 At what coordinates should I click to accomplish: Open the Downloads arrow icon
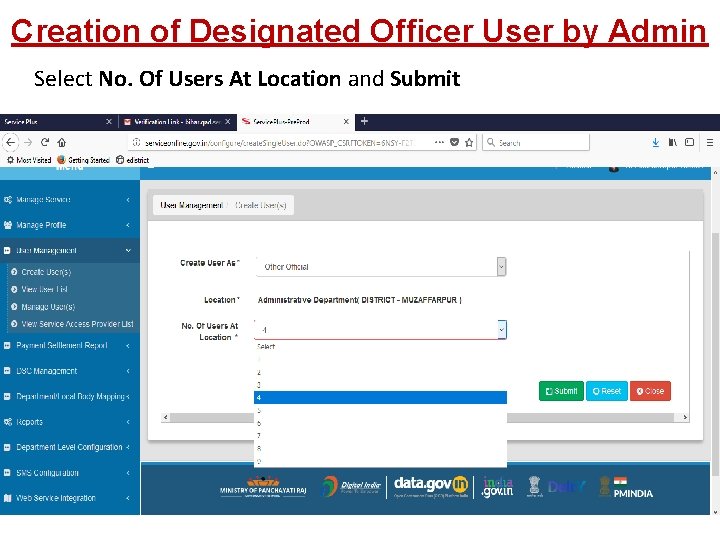pyautogui.click(x=656, y=142)
